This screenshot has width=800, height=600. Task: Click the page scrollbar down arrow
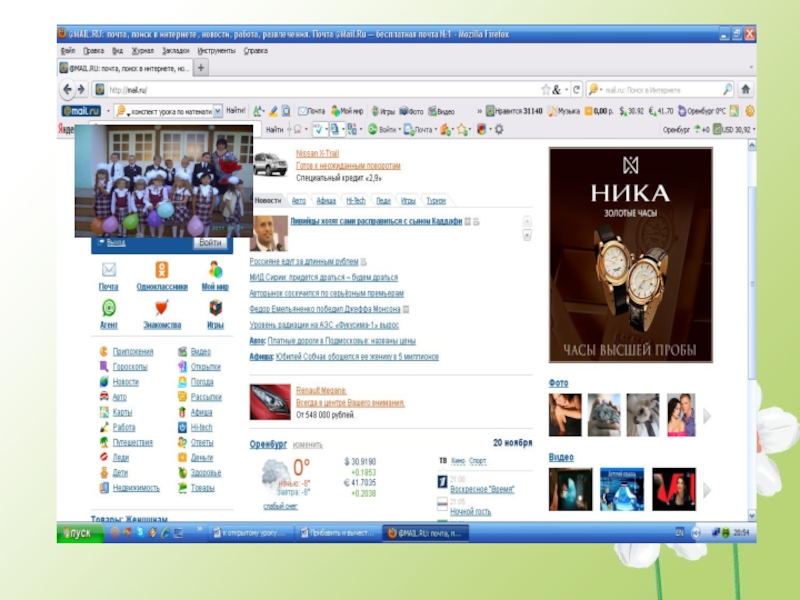point(751,515)
